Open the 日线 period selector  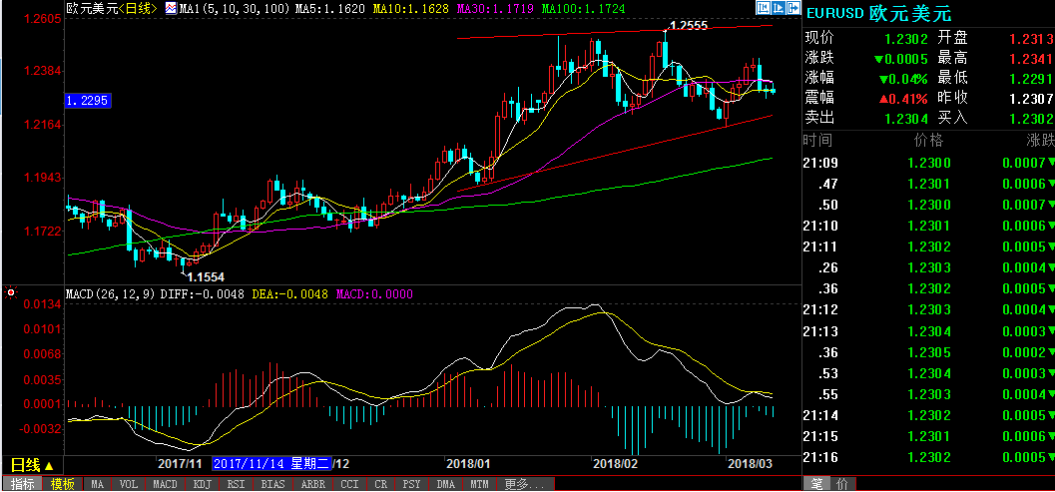click(x=31, y=465)
